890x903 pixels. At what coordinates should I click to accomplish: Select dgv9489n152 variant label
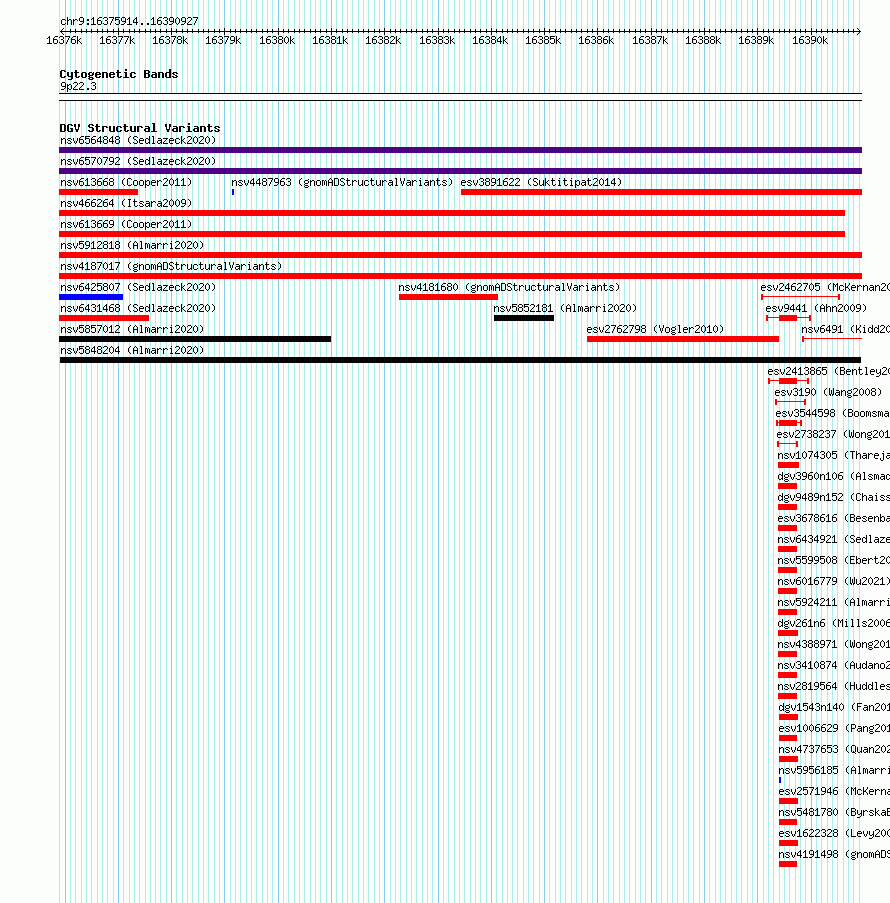[x=834, y=498]
